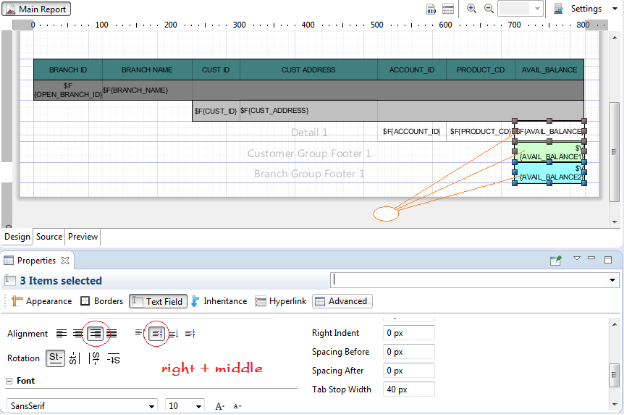Align text to the left

coord(62,333)
